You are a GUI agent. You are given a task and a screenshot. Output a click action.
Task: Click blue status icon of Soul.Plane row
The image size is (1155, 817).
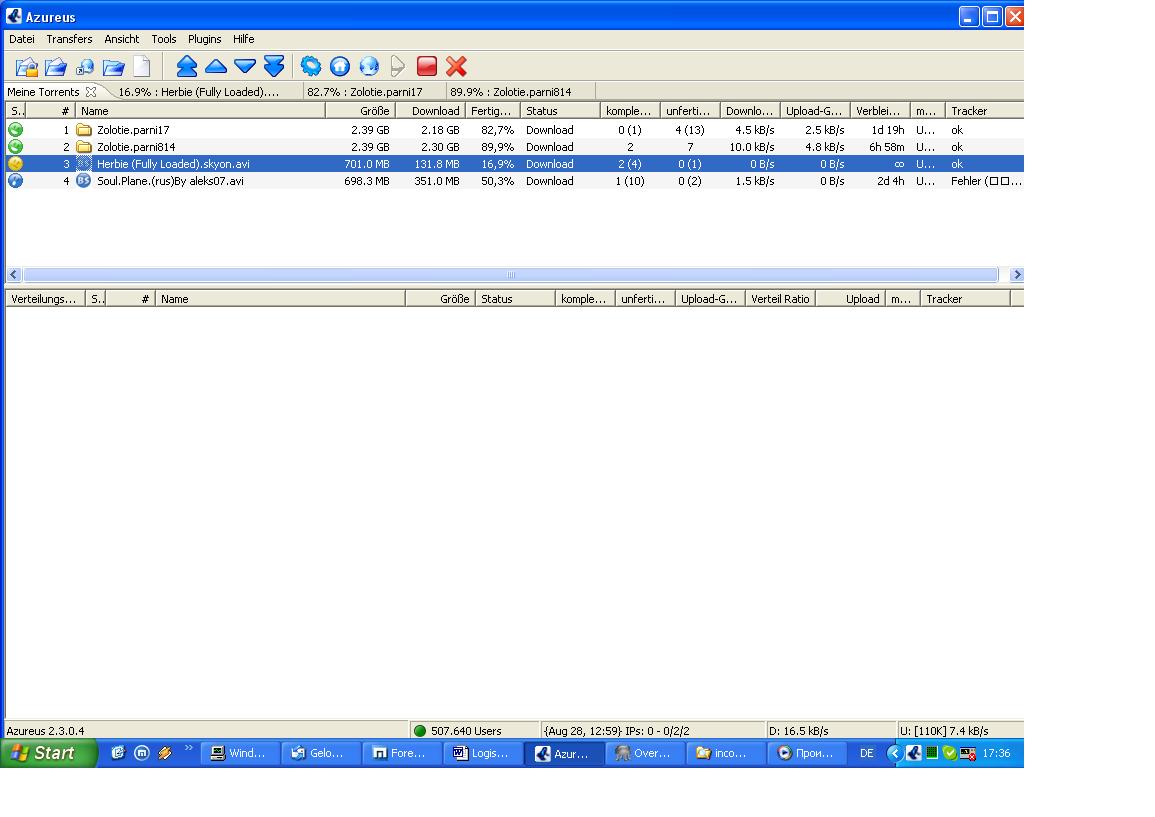coord(15,180)
